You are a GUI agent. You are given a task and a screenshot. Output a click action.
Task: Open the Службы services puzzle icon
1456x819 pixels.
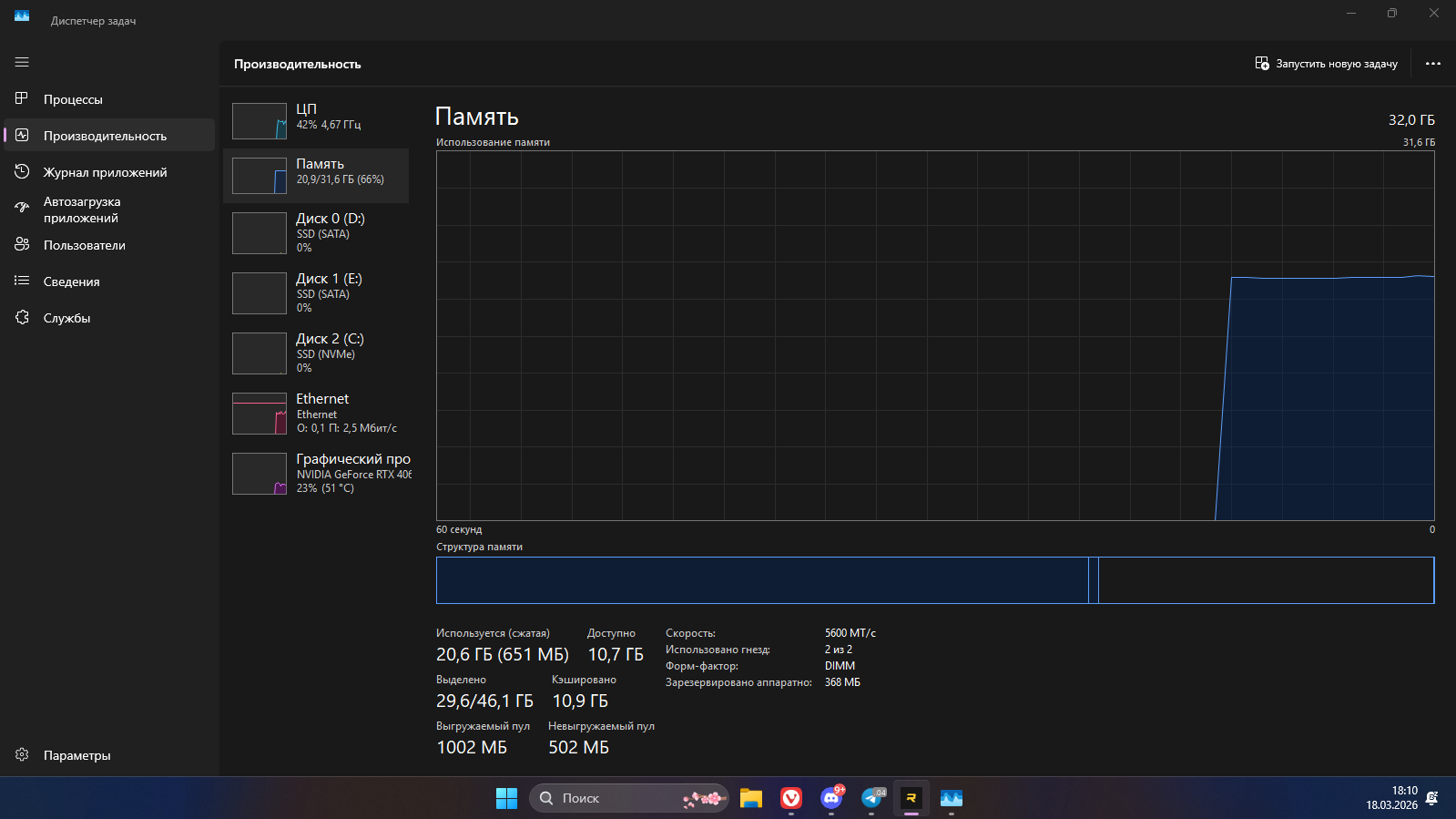pyautogui.click(x=22, y=317)
